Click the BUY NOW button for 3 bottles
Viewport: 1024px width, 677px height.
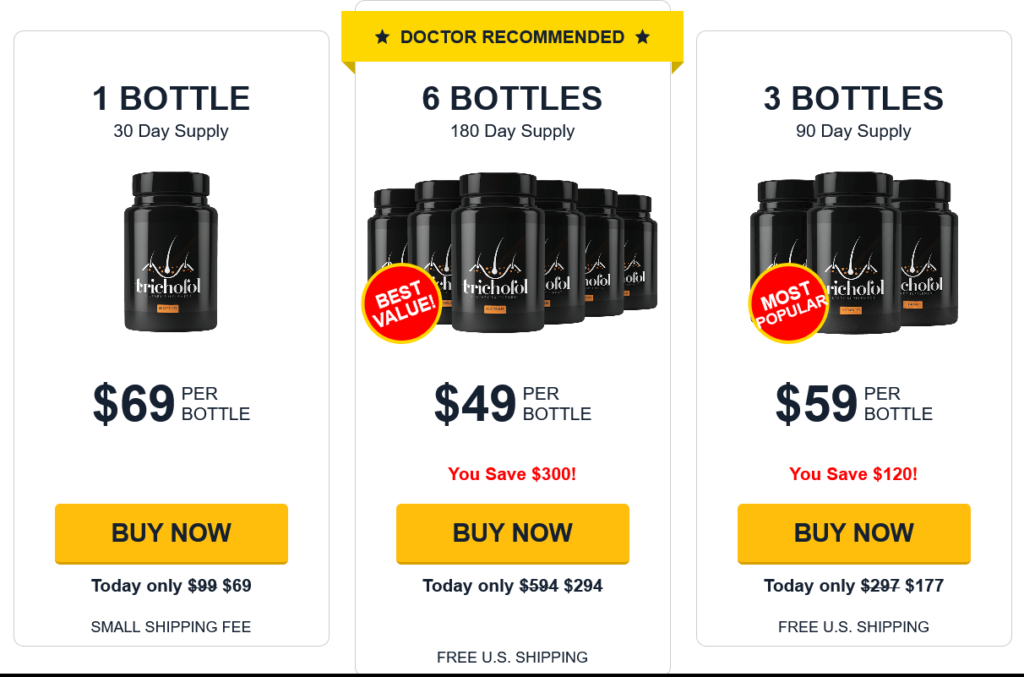[x=854, y=533]
